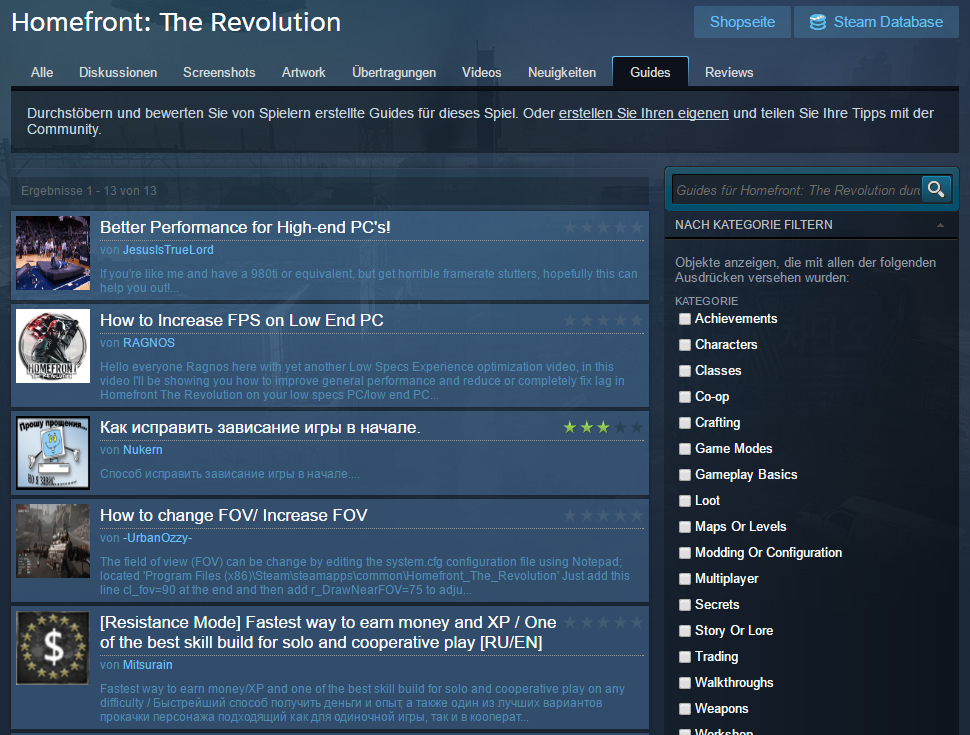View author Mitsurain's profile
970x735 pixels.
click(x=147, y=664)
